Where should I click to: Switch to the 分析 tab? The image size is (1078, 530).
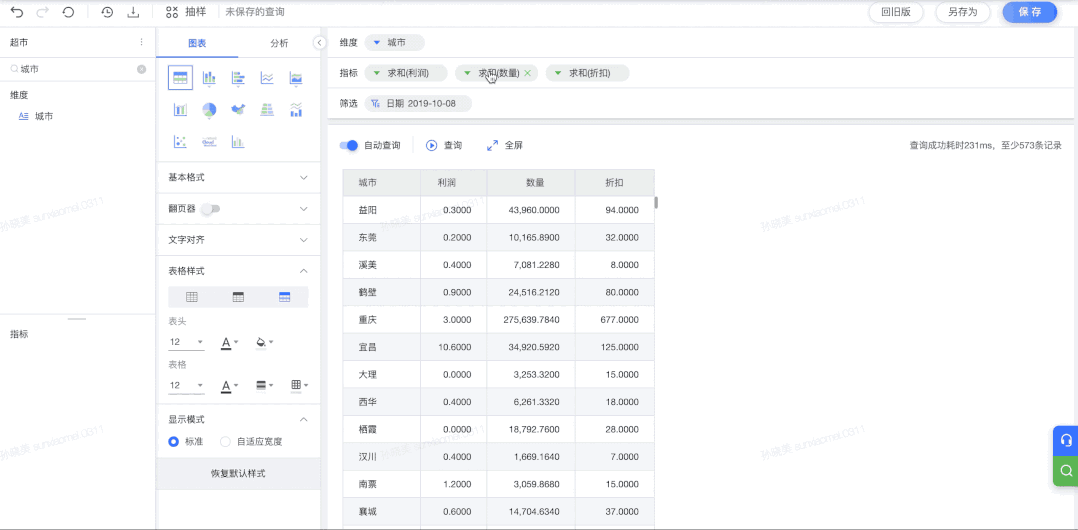point(279,43)
